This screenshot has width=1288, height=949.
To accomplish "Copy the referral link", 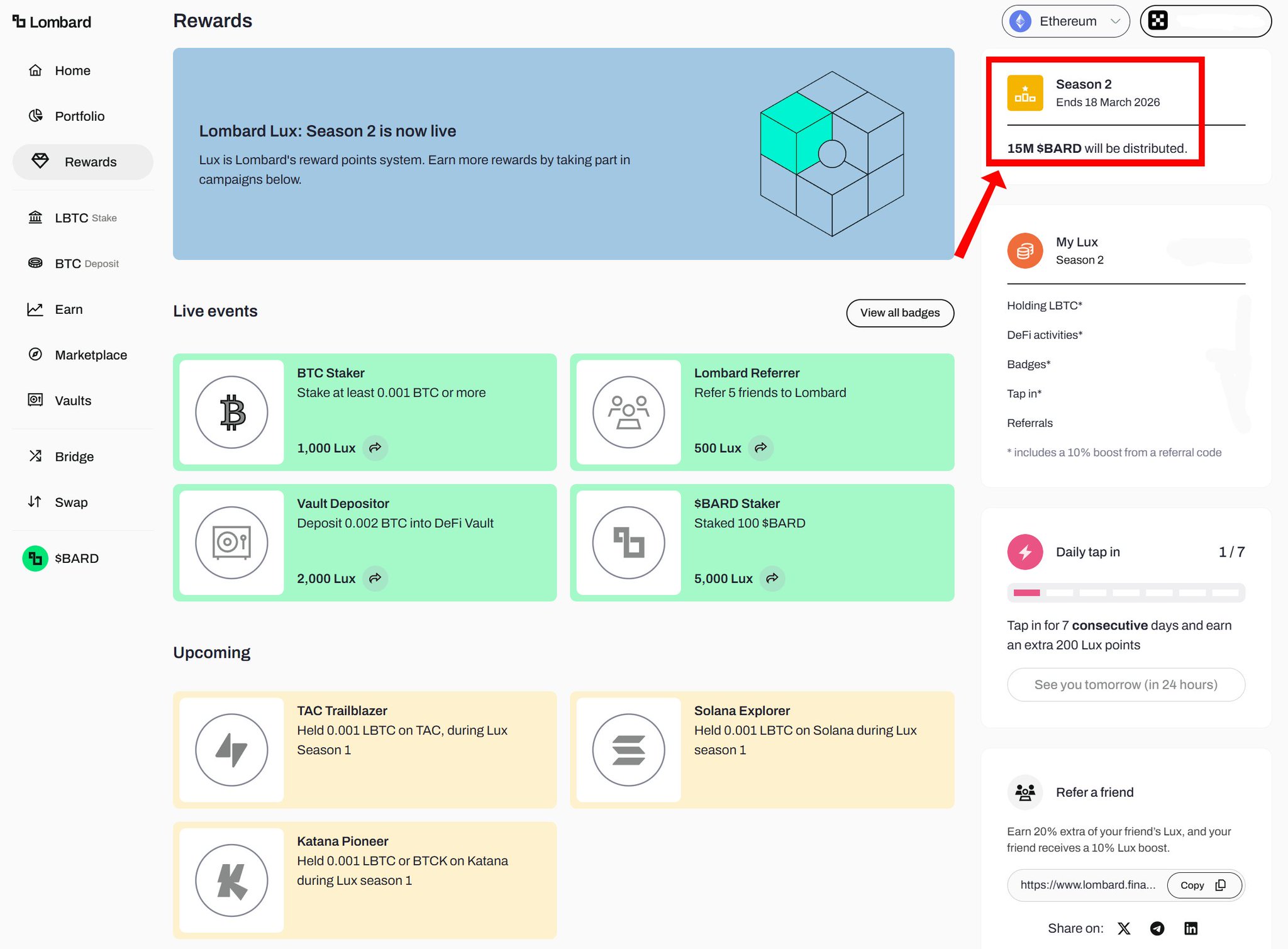I will 1204,885.
